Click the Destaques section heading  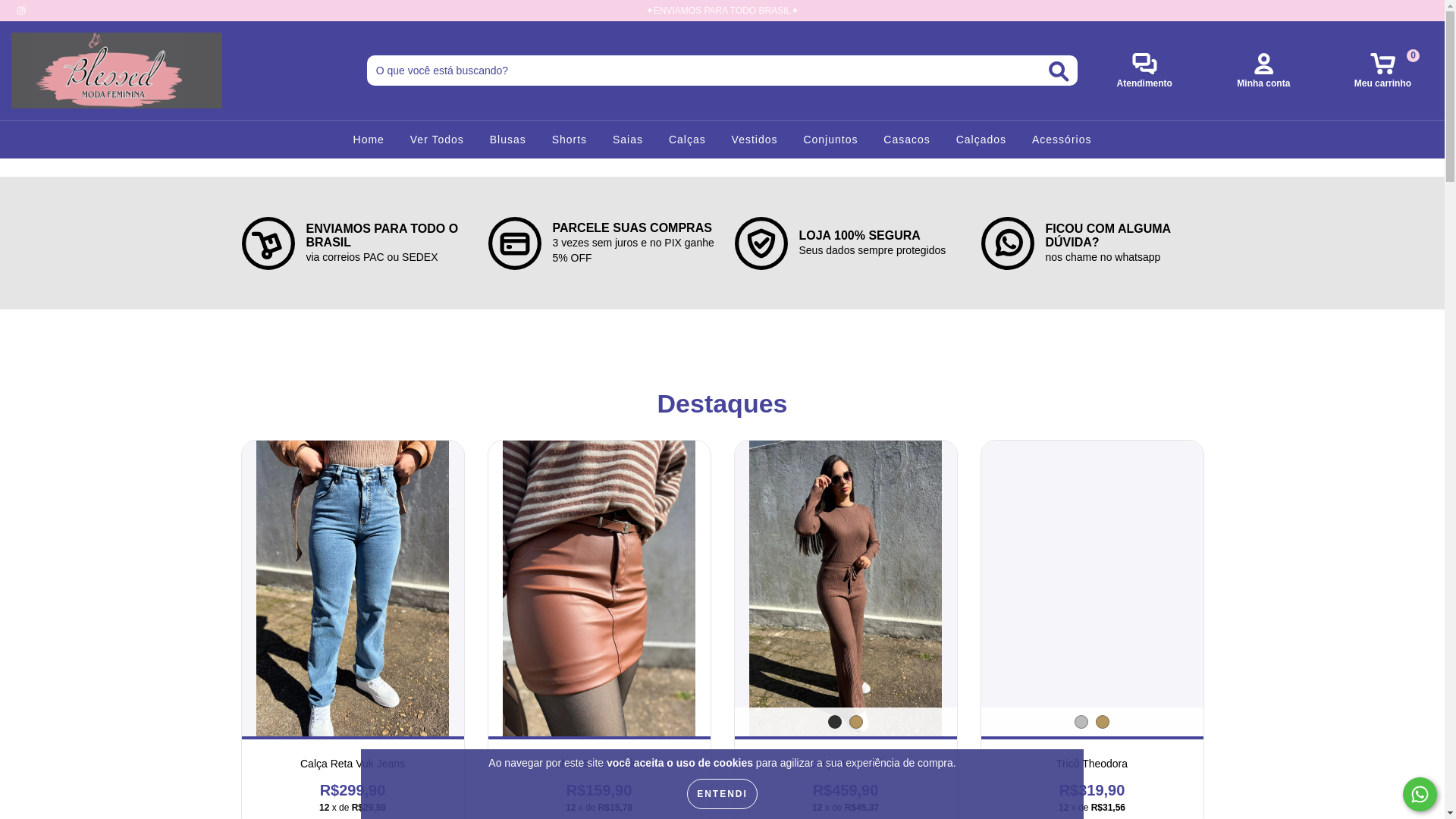pyautogui.click(x=722, y=403)
